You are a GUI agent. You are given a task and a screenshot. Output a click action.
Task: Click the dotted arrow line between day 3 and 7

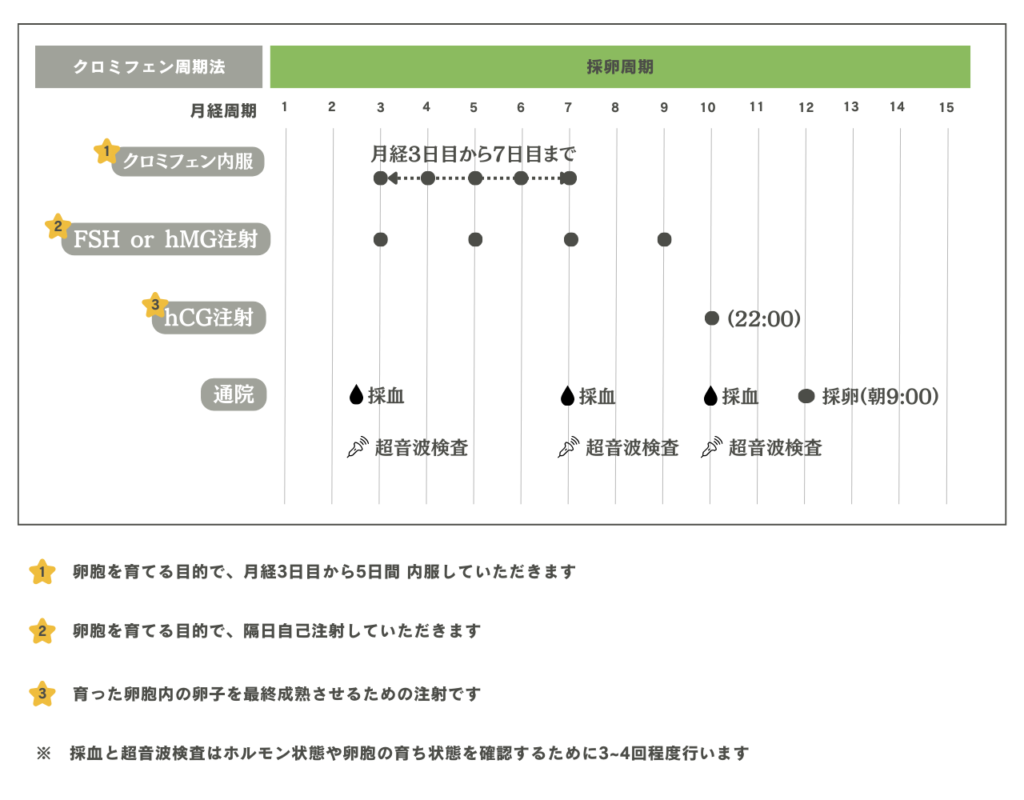coord(472,178)
